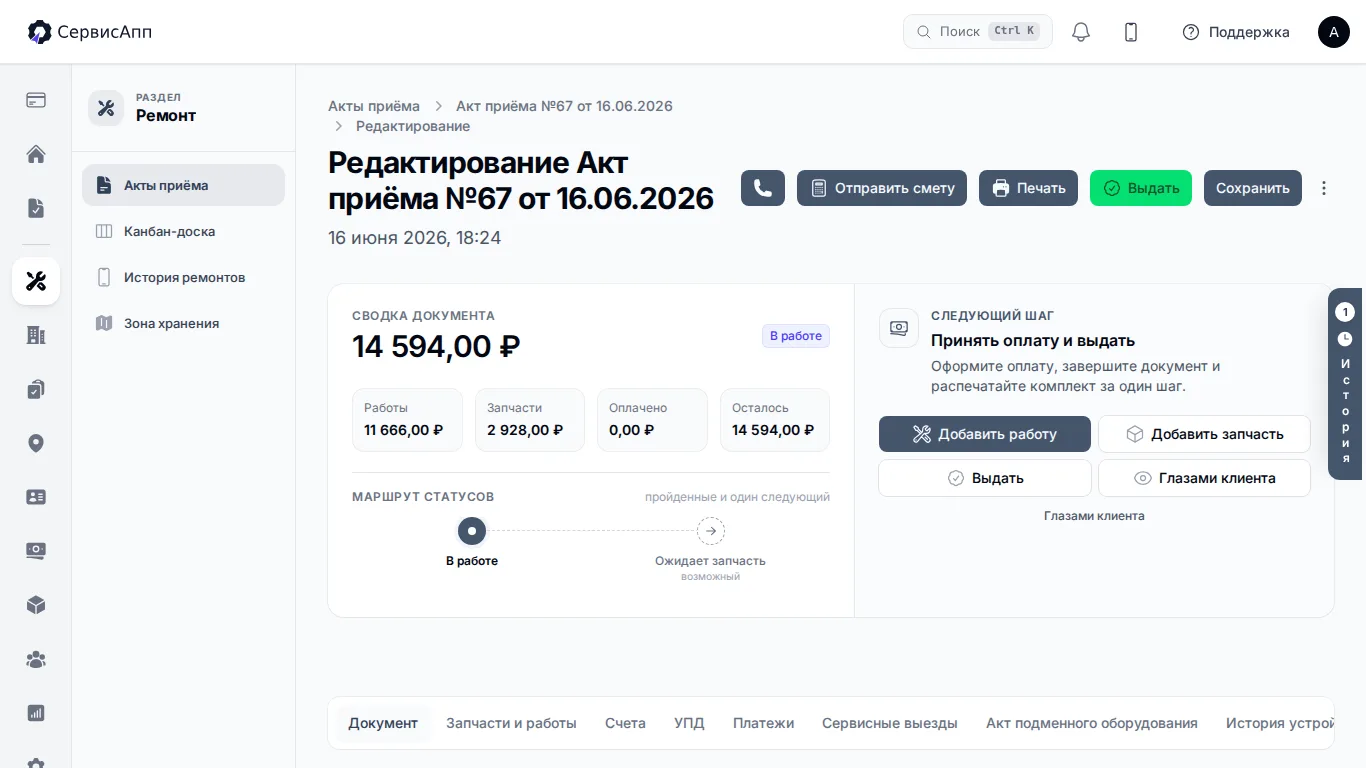This screenshot has width=1366, height=768.
Task: Click the Ожидает запчасть next step marker
Action: [711, 531]
